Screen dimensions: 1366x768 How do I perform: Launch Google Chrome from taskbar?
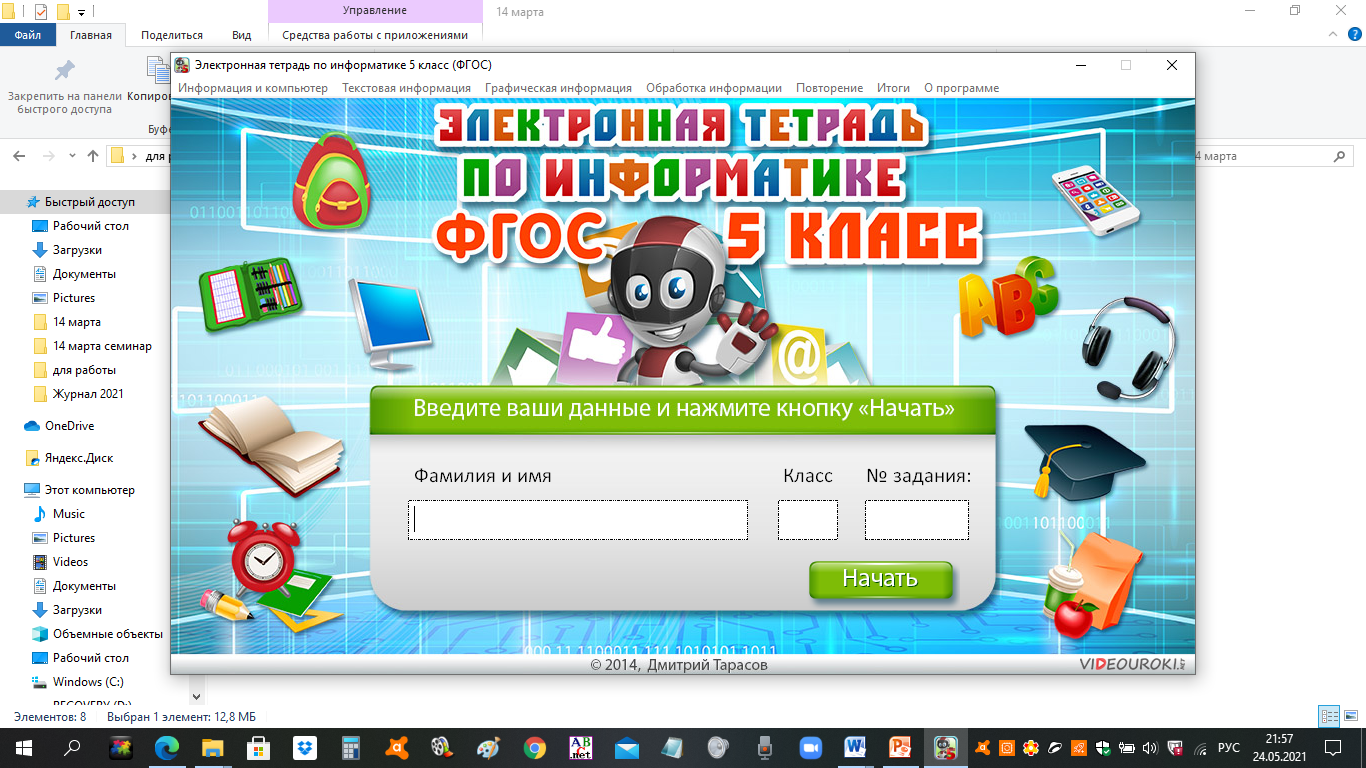point(535,747)
